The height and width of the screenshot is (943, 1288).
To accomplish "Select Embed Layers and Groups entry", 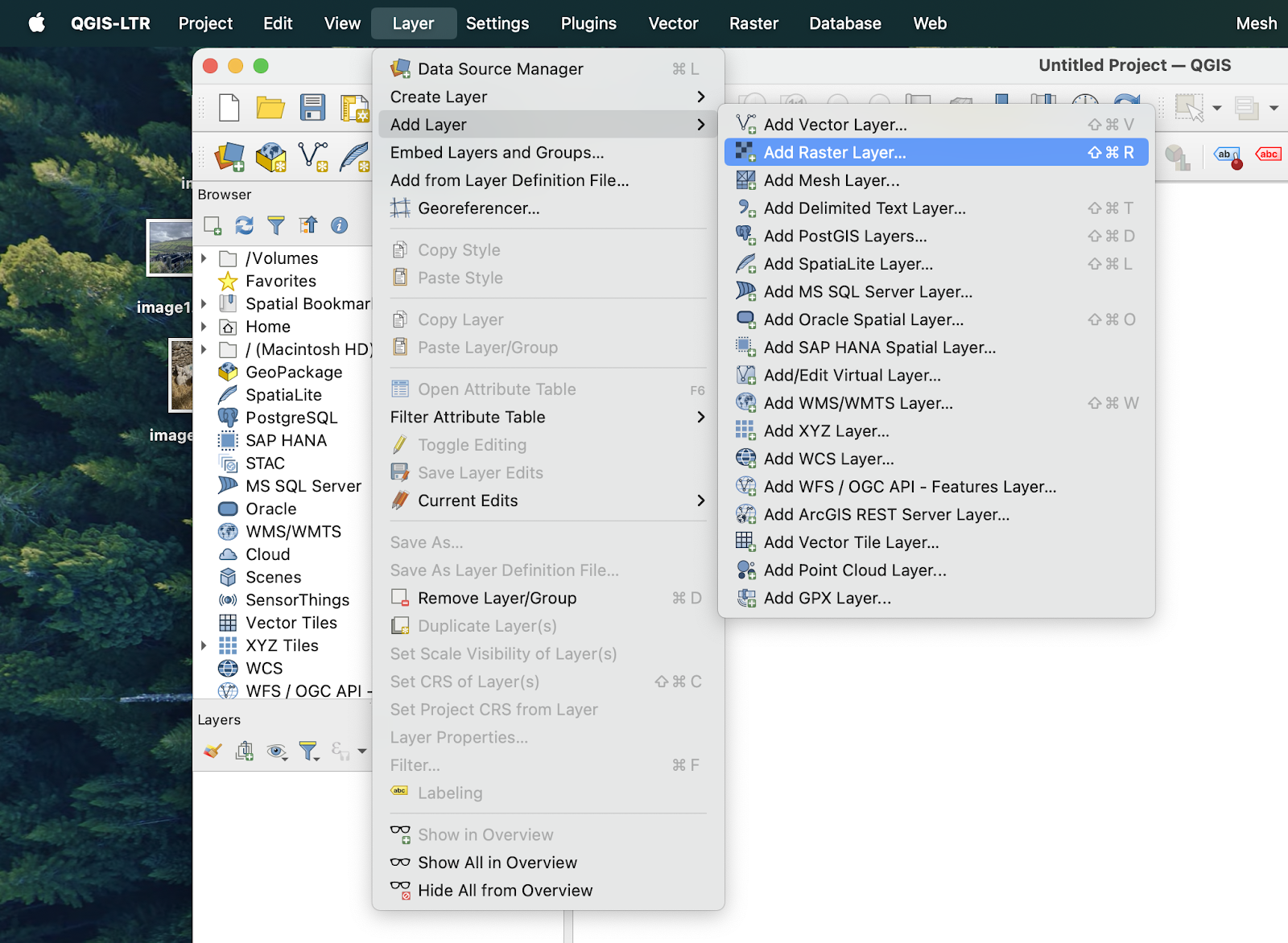I will (548, 152).
